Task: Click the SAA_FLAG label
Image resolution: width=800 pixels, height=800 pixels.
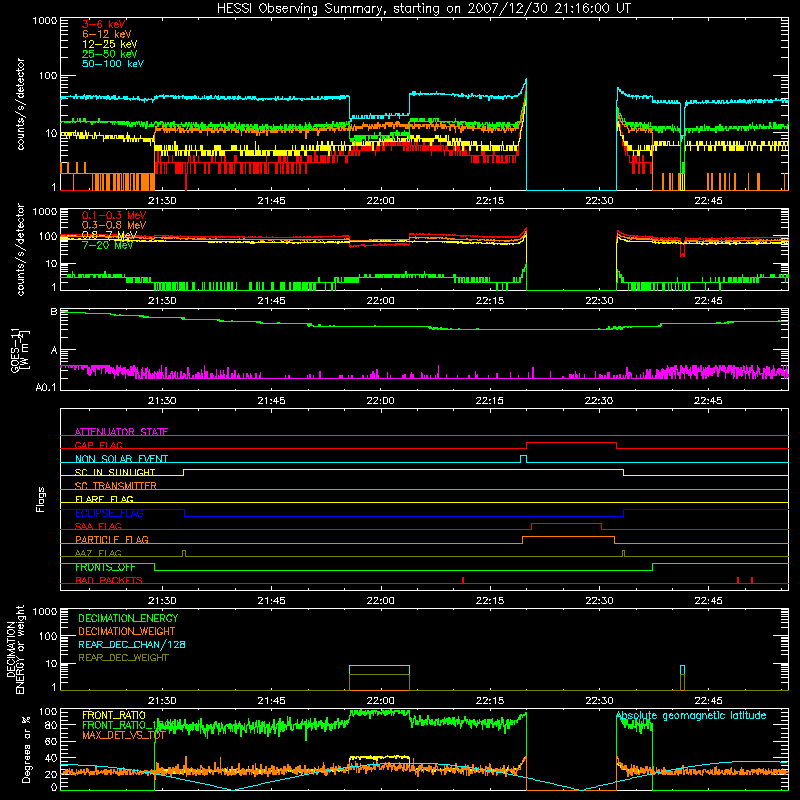Action: [98, 526]
